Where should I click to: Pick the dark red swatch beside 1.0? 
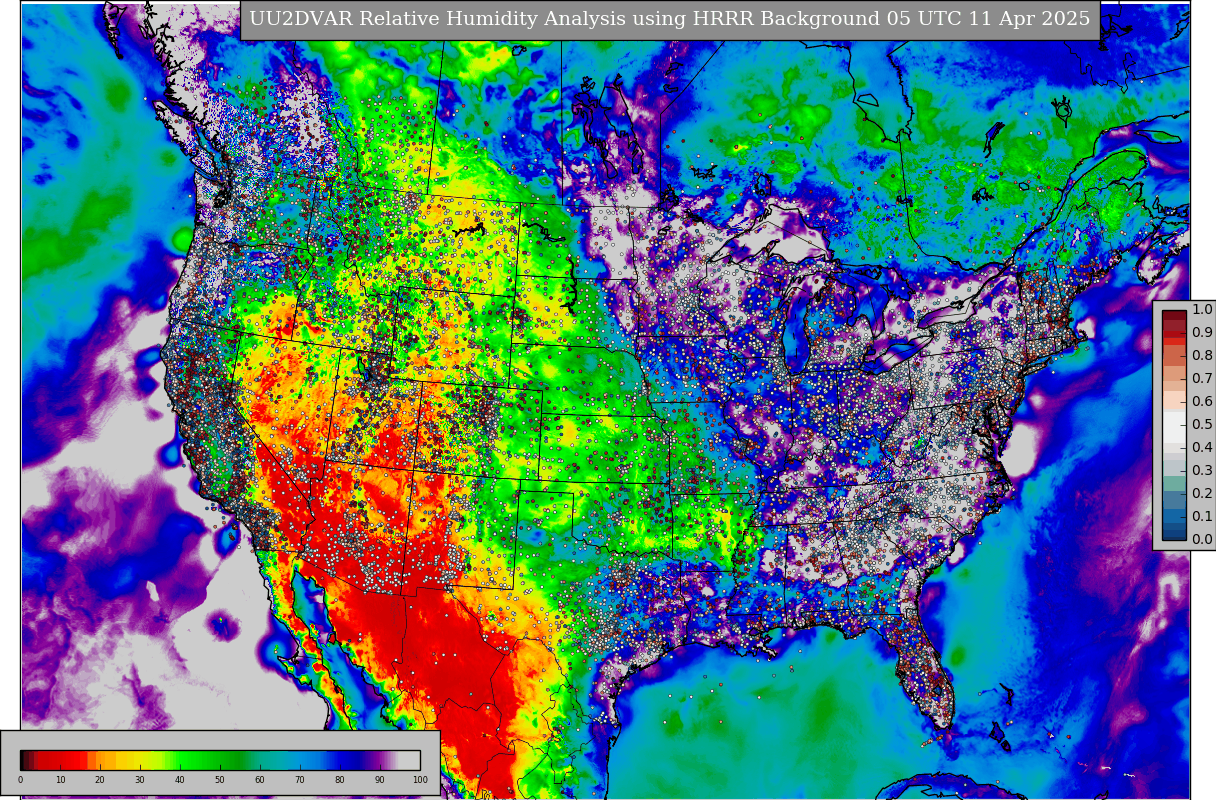tap(1174, 315)
